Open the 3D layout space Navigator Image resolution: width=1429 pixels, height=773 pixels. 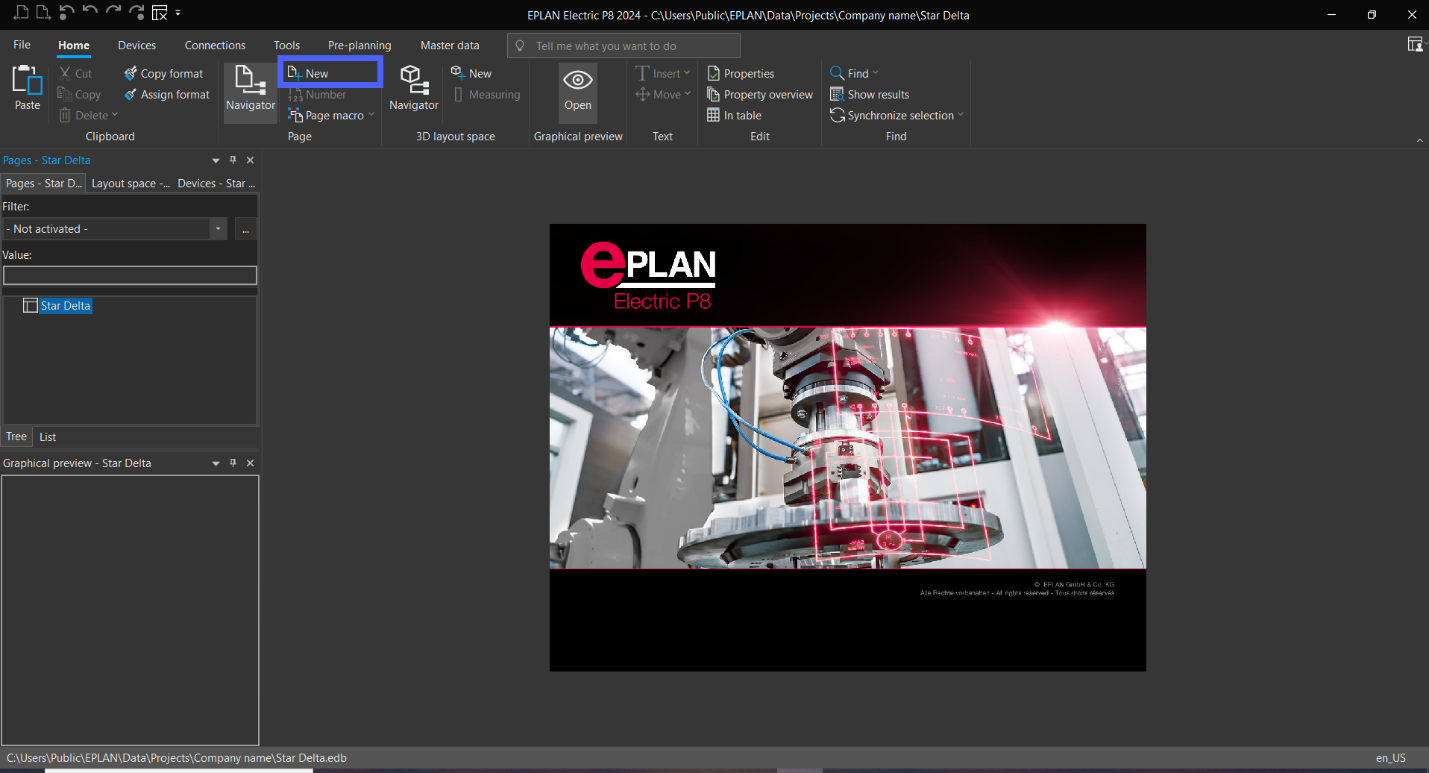414,88
